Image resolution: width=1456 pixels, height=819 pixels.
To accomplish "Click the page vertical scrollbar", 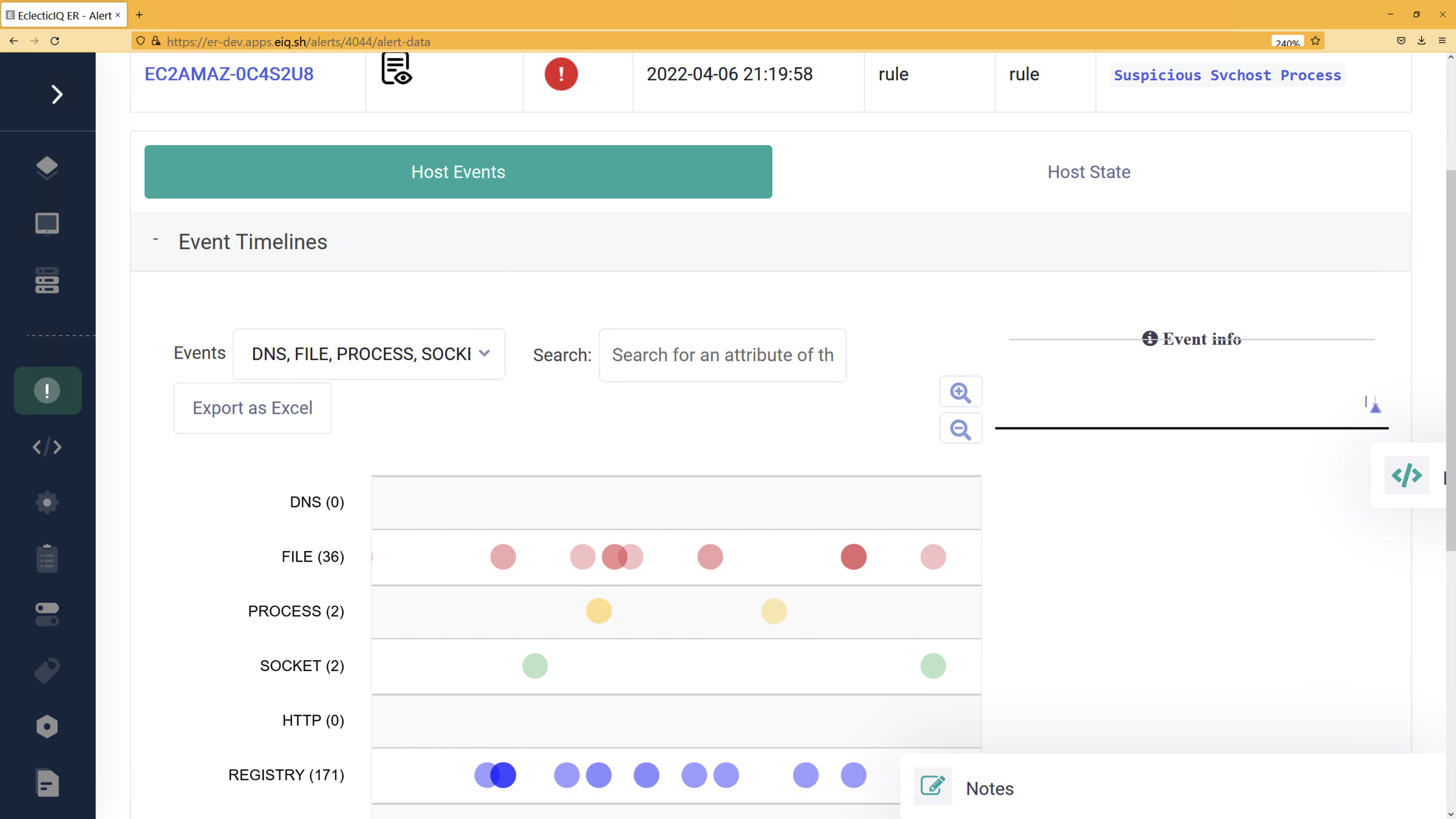I will [1451, 360].
